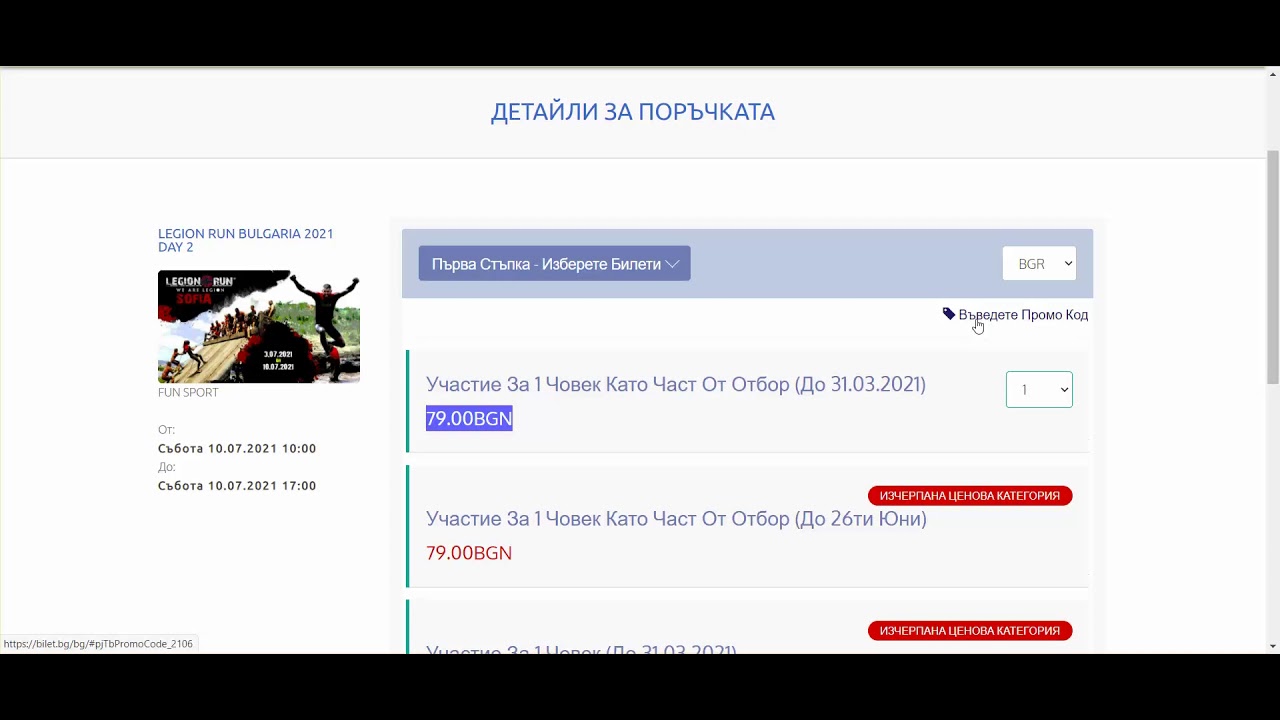This screenshot has width=1280, height=720.
Task: Open the BGR language selector
Action: pos(1039,264)
